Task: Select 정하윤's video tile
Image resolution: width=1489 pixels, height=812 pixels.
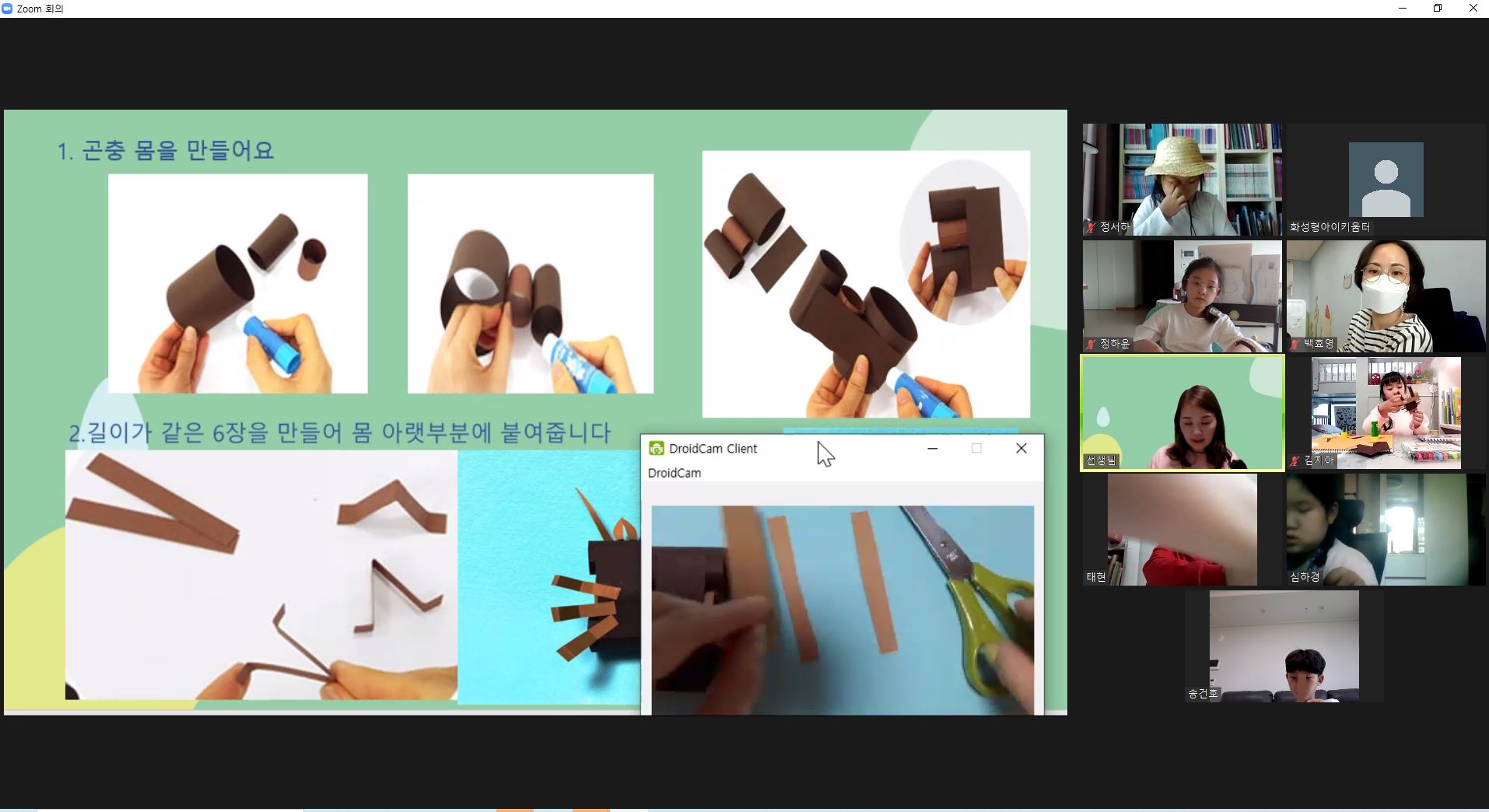Action: 1182,296
